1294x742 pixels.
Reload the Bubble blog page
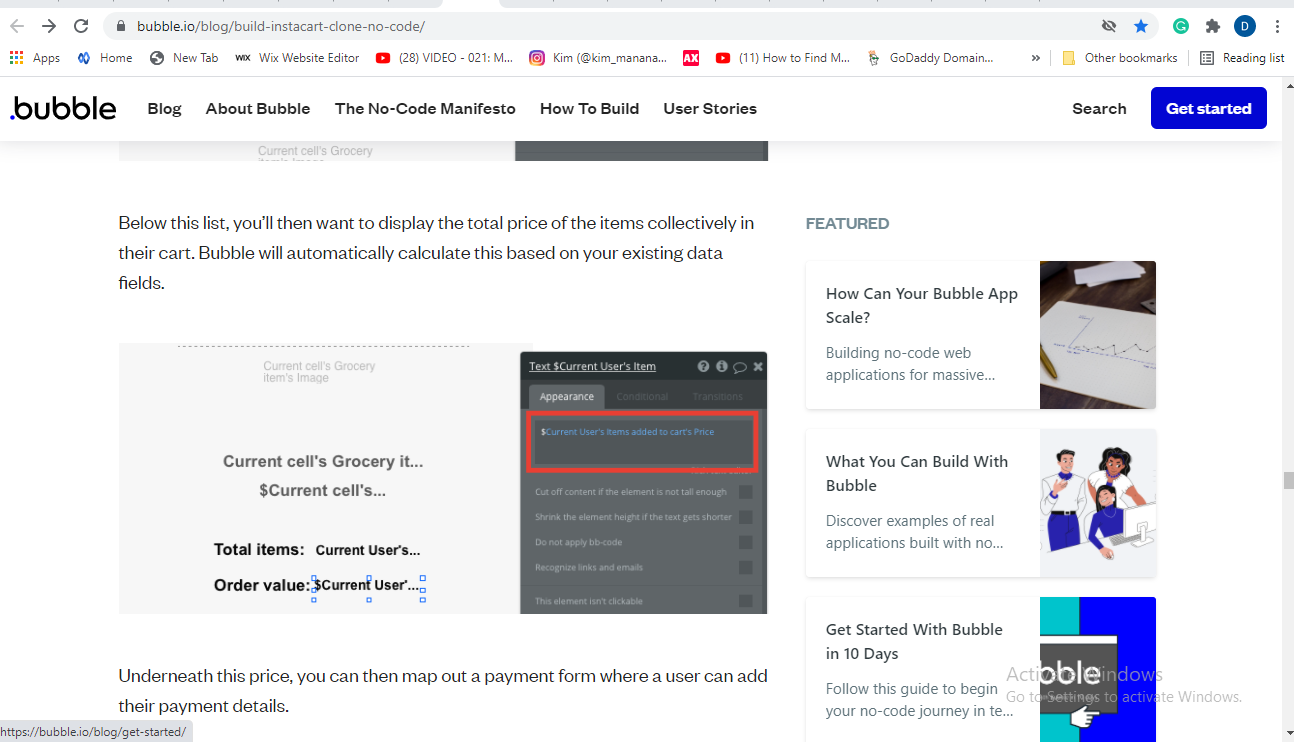pyautogui.click(x=81, y=26)
